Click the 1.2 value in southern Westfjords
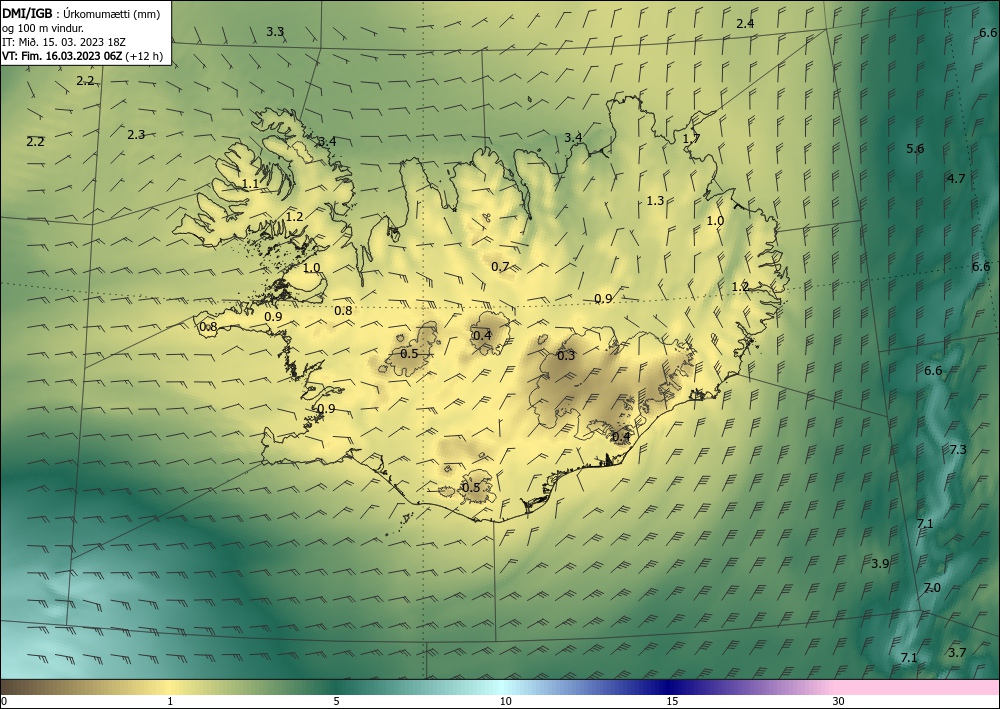This screenshot has height=709, width=1000. point(295,217)
